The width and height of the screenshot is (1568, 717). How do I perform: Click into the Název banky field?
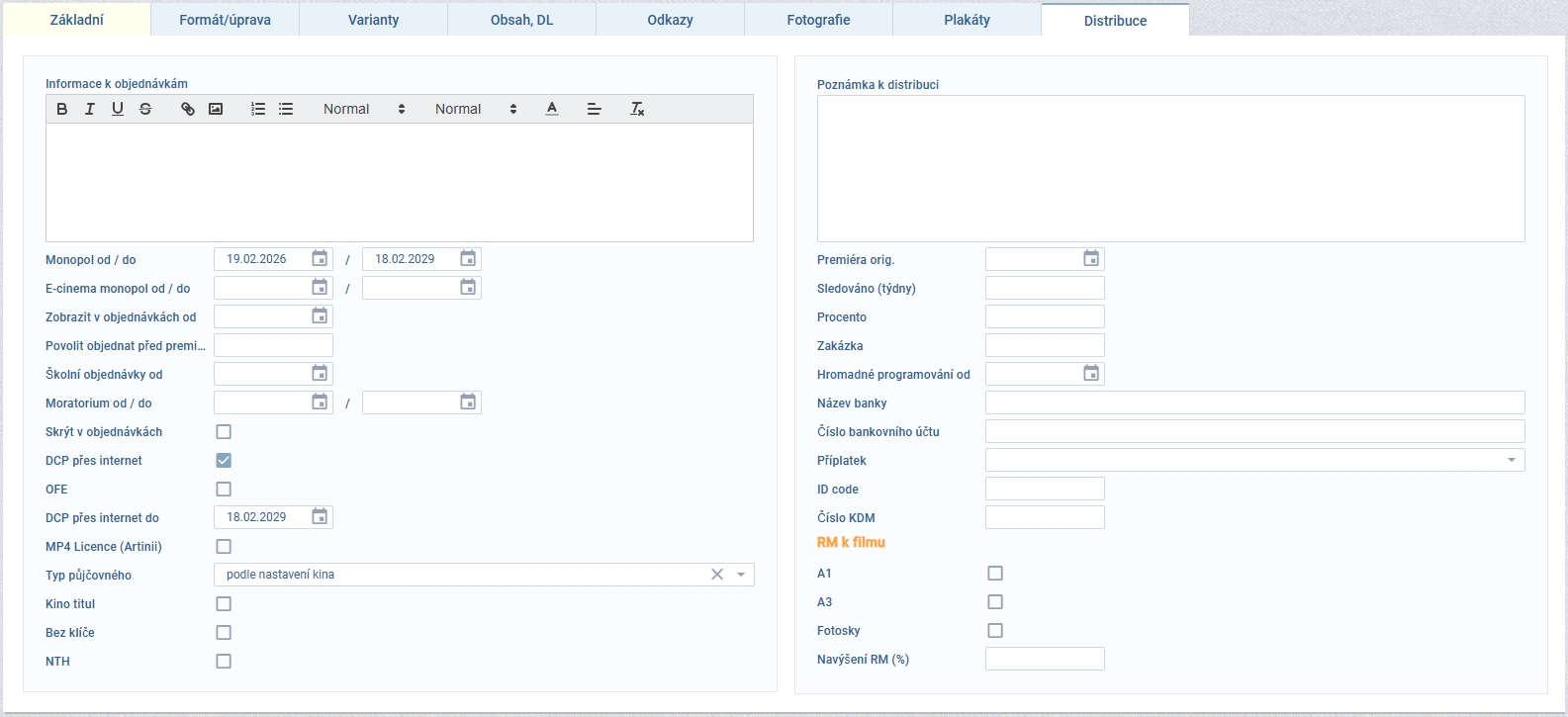(x=1254, y=403)
